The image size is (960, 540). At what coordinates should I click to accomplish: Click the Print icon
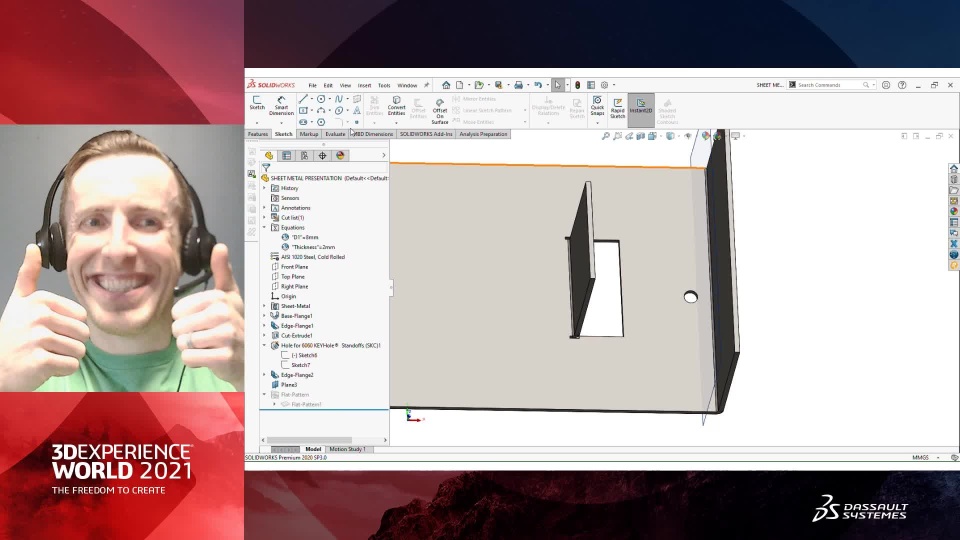[x=518, y=85]
